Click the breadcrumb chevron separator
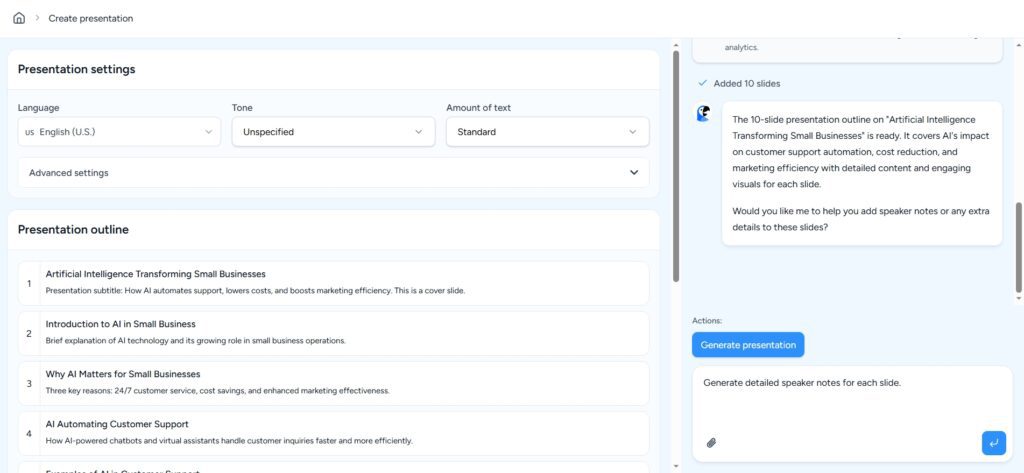Screen dimensions: 1024x473 37,18
